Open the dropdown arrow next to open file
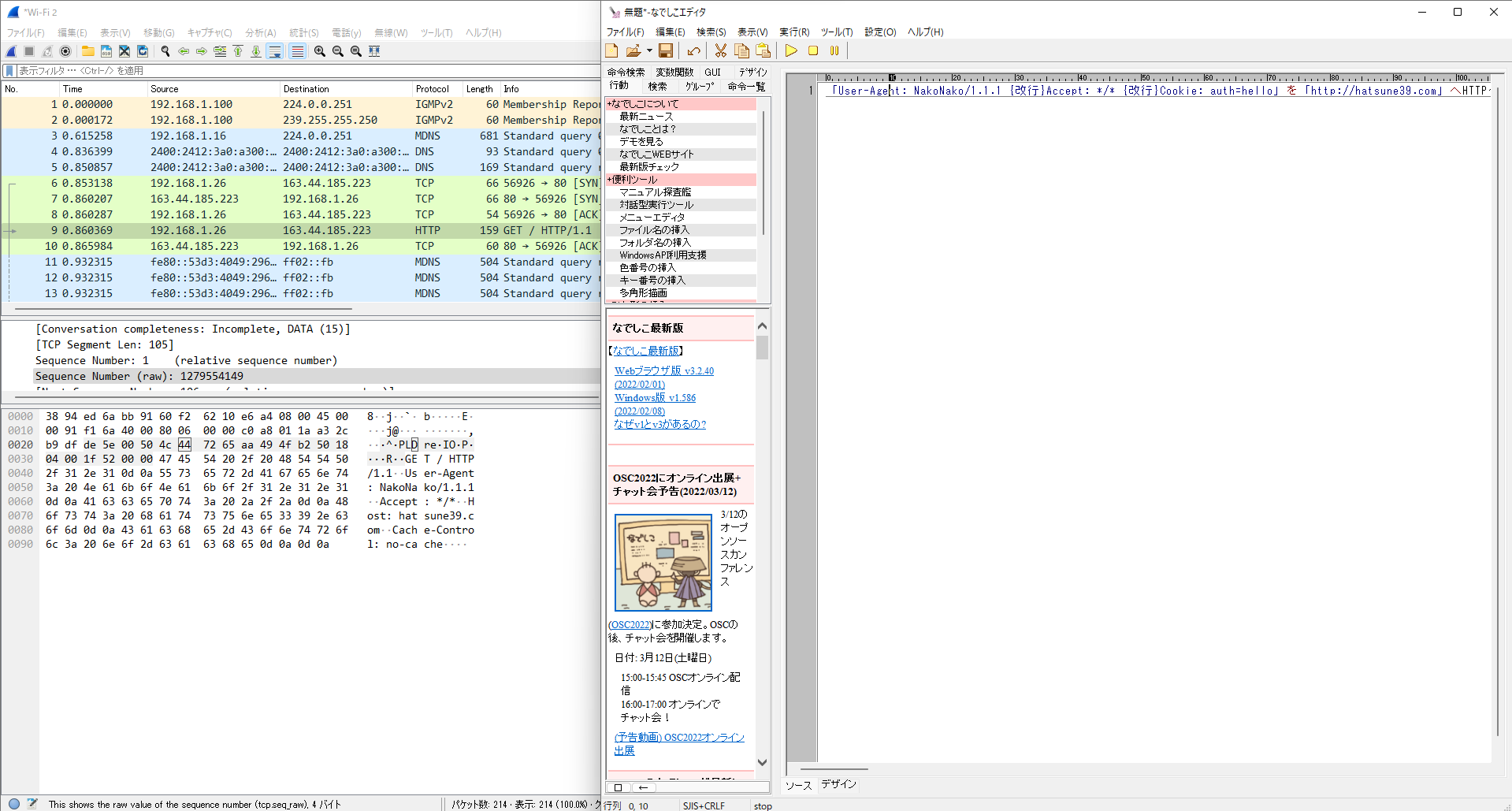Screen dimensions: 1512x811 (649, 50)
